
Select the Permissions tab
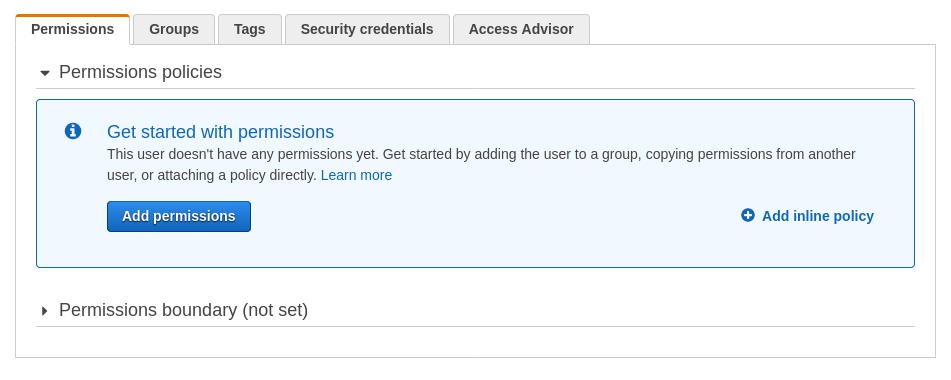click(x=73, y=29)
